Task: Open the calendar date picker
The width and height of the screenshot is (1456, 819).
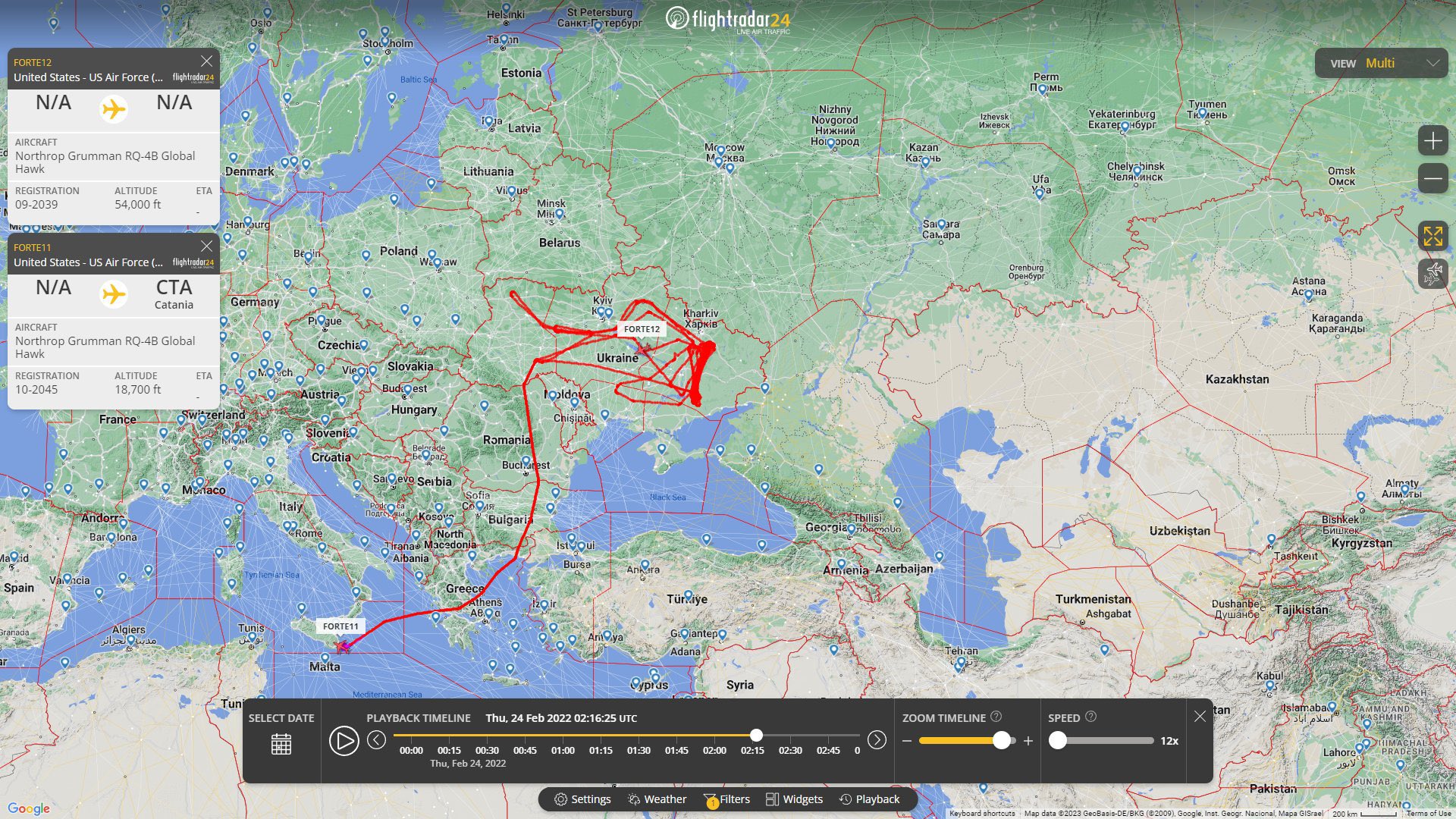Action: (x=281, y=744)
